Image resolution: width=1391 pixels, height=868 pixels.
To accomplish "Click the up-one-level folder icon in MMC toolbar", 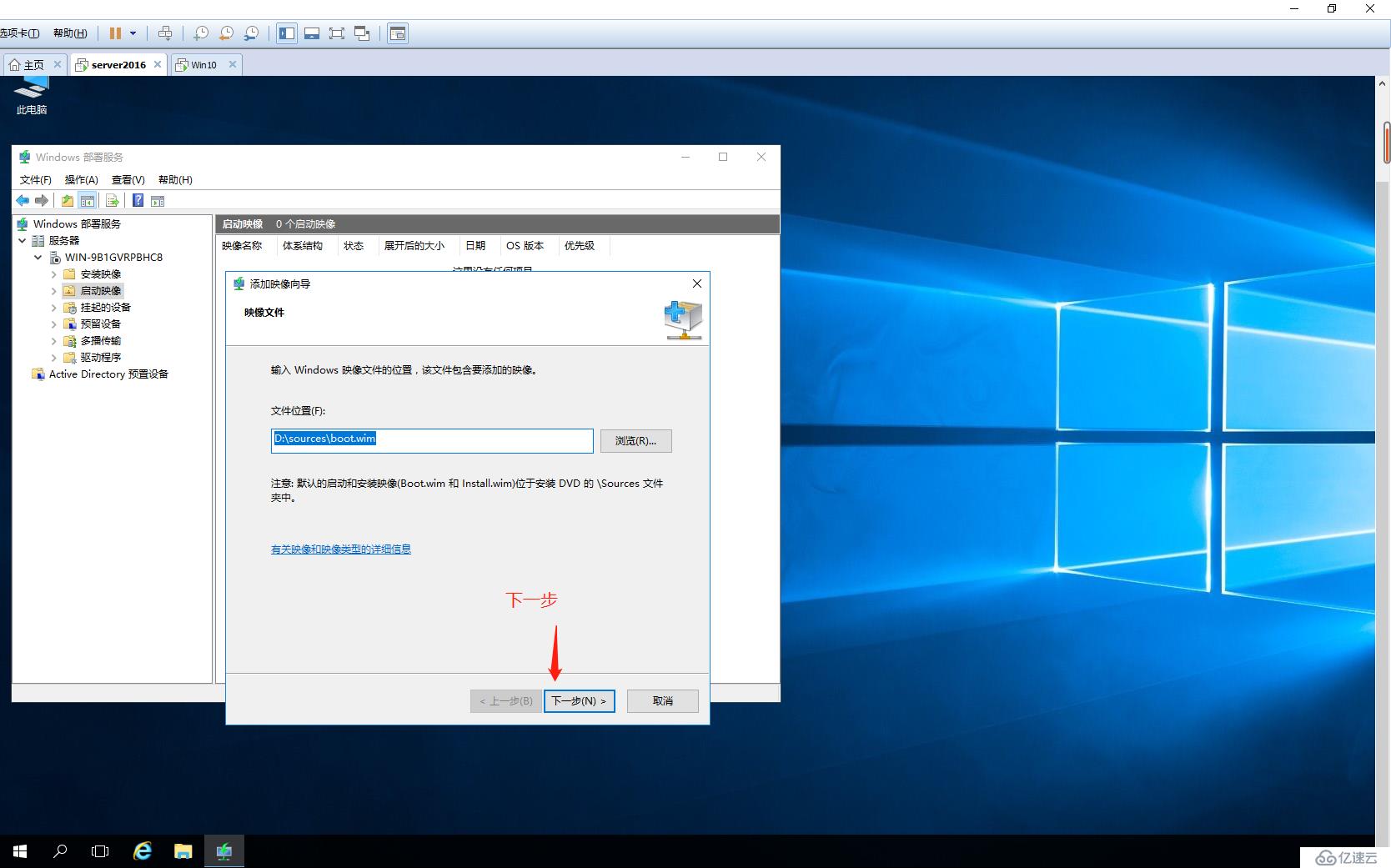I will tap(68, 200).
